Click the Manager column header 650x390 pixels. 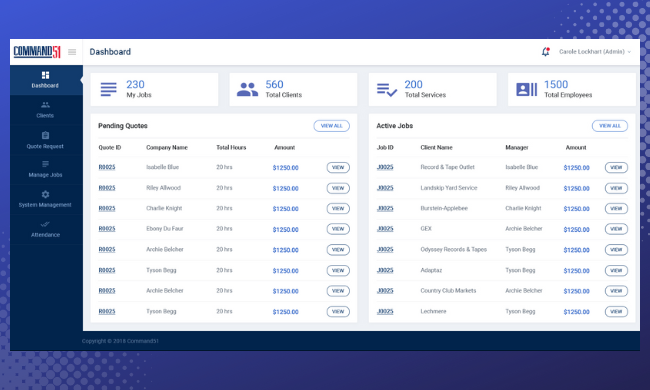[517, 148]
